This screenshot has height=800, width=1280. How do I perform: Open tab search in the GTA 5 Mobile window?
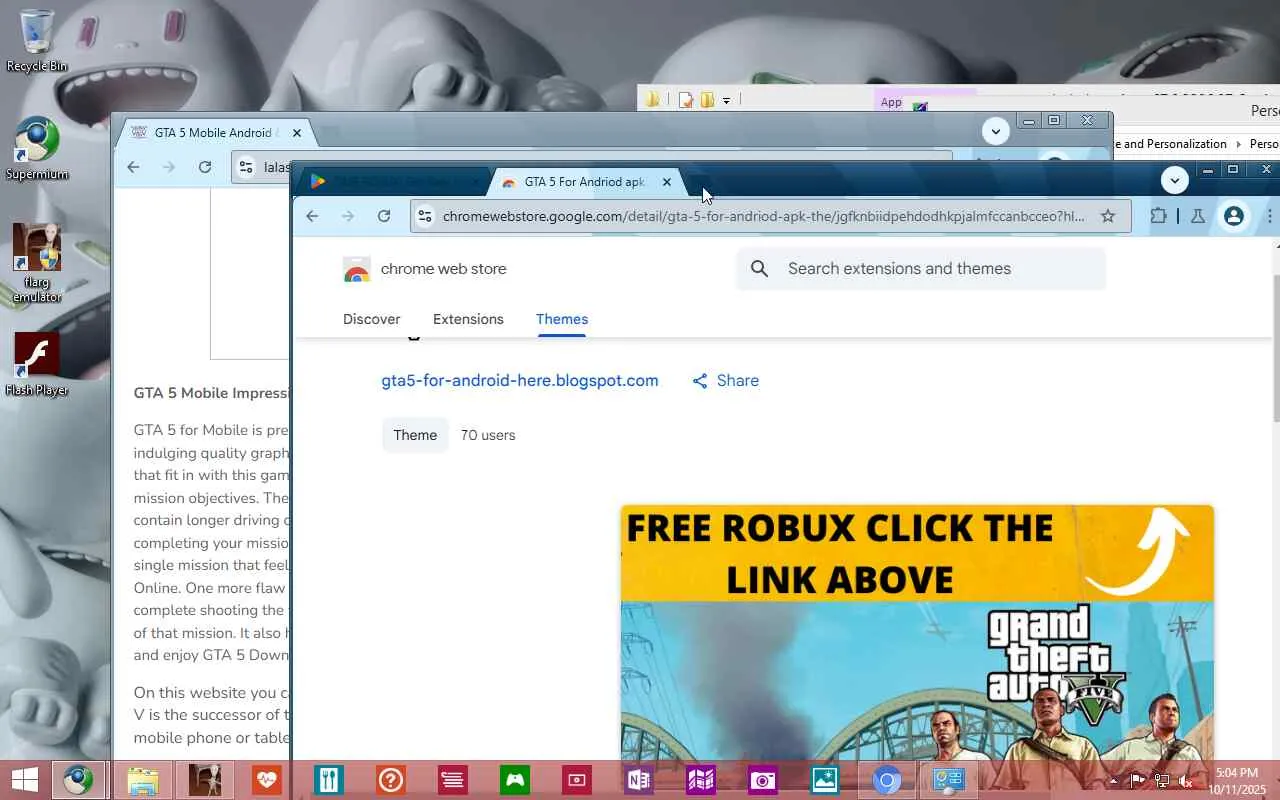click(x=995, y=131)
